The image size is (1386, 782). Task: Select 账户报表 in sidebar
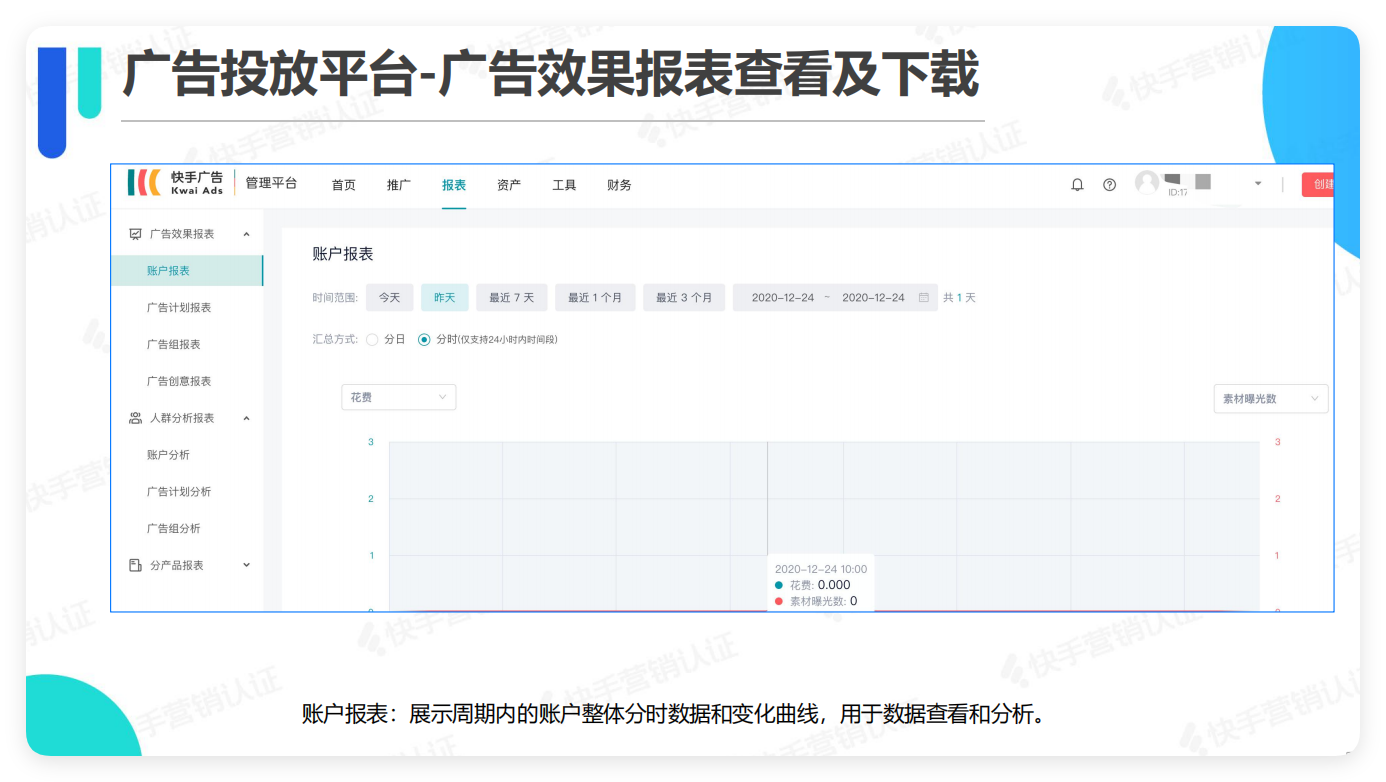click(187, 271)
